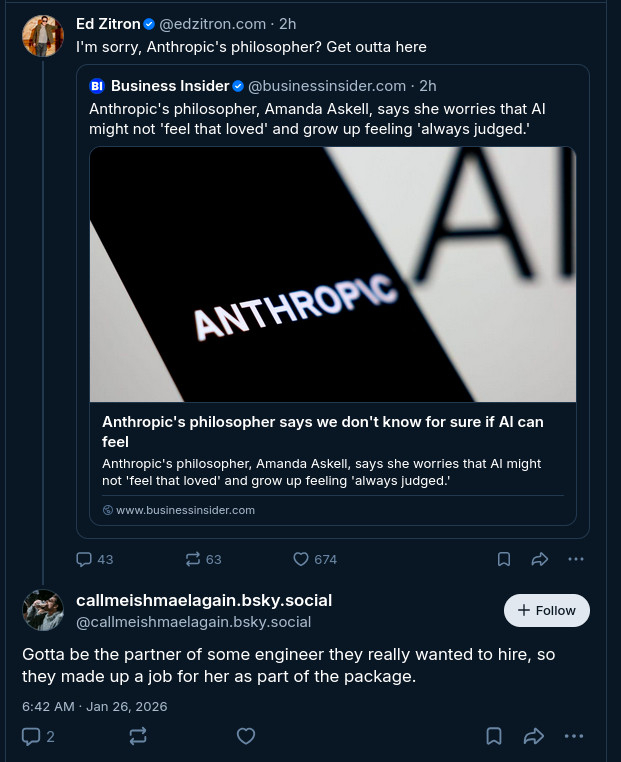Viewport: 621px width, 762px height.
Task: Follow callmeishmaelagain.bsky.social
Action: coord(546,610)
